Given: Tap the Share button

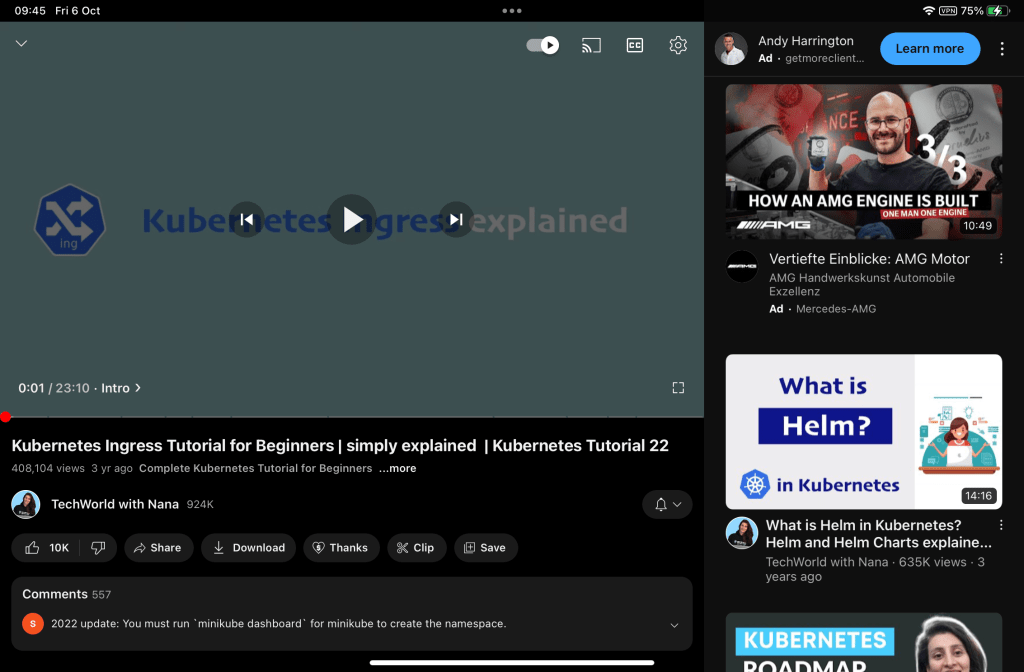Looking at the screenshot, I should coord(159,548).
